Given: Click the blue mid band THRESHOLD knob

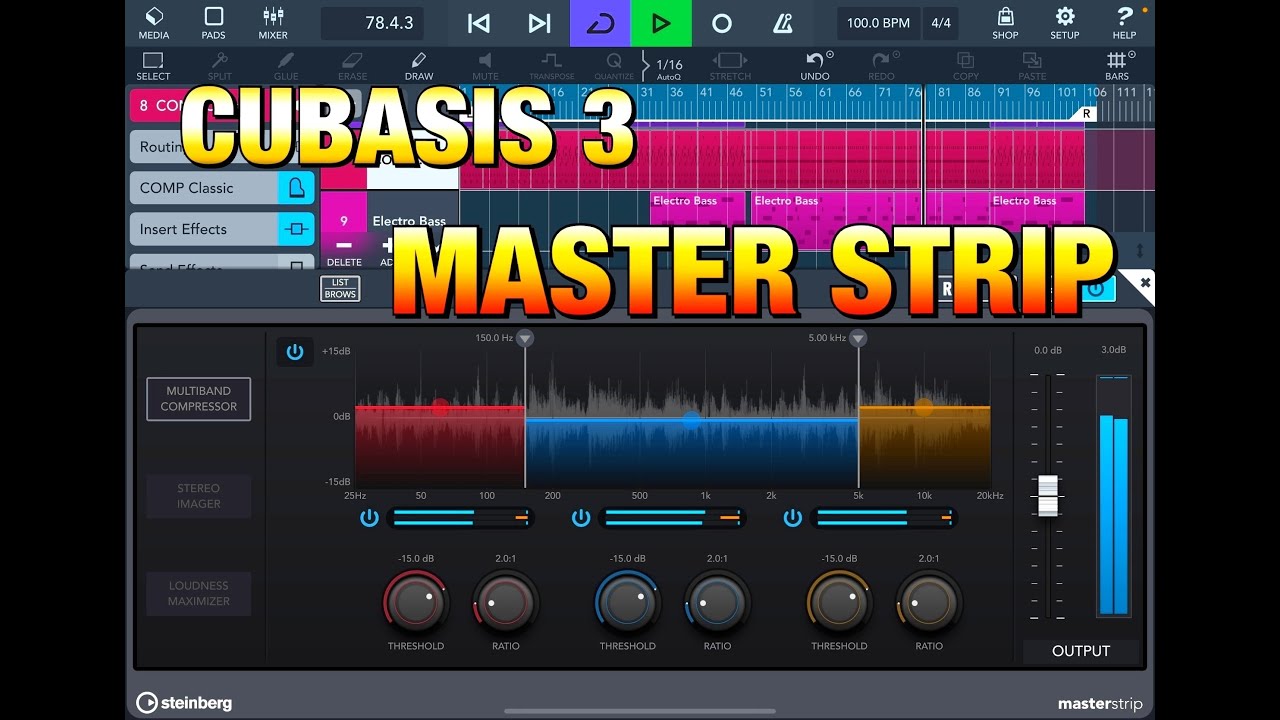Looking at the screenshot, I should [x=628, y=602].
